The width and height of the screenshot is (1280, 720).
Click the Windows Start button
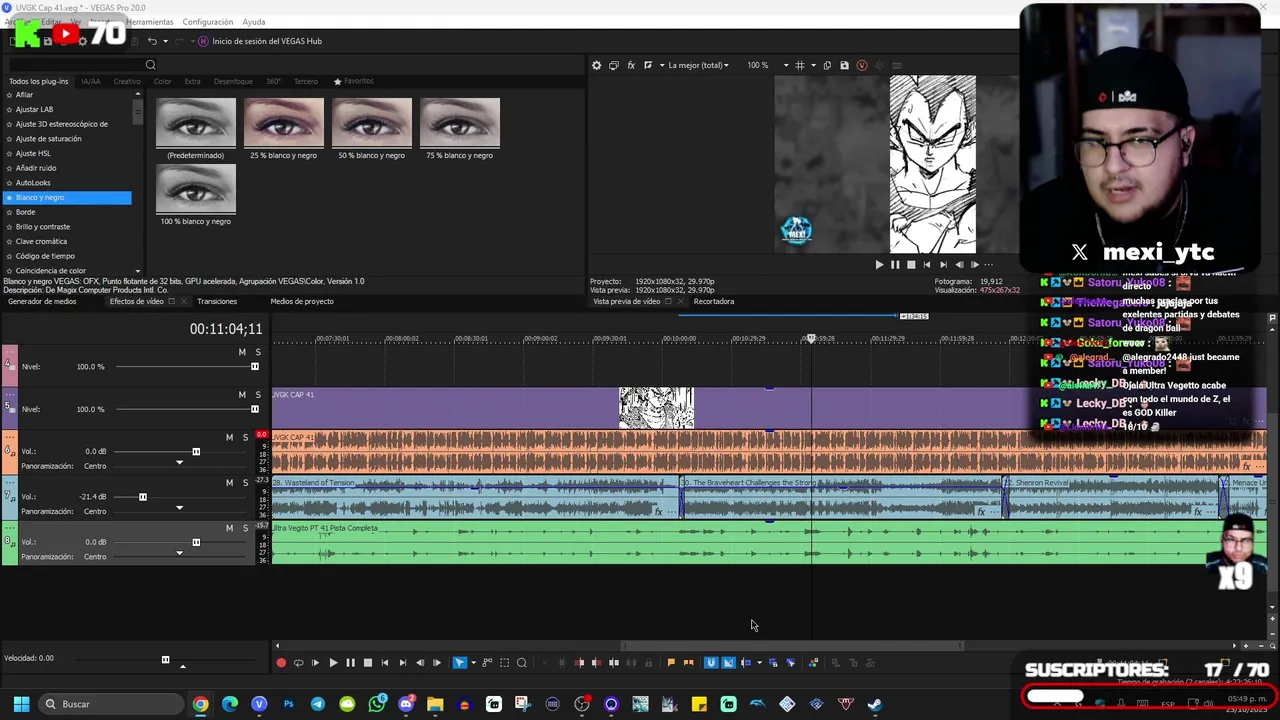coord(21,704)
